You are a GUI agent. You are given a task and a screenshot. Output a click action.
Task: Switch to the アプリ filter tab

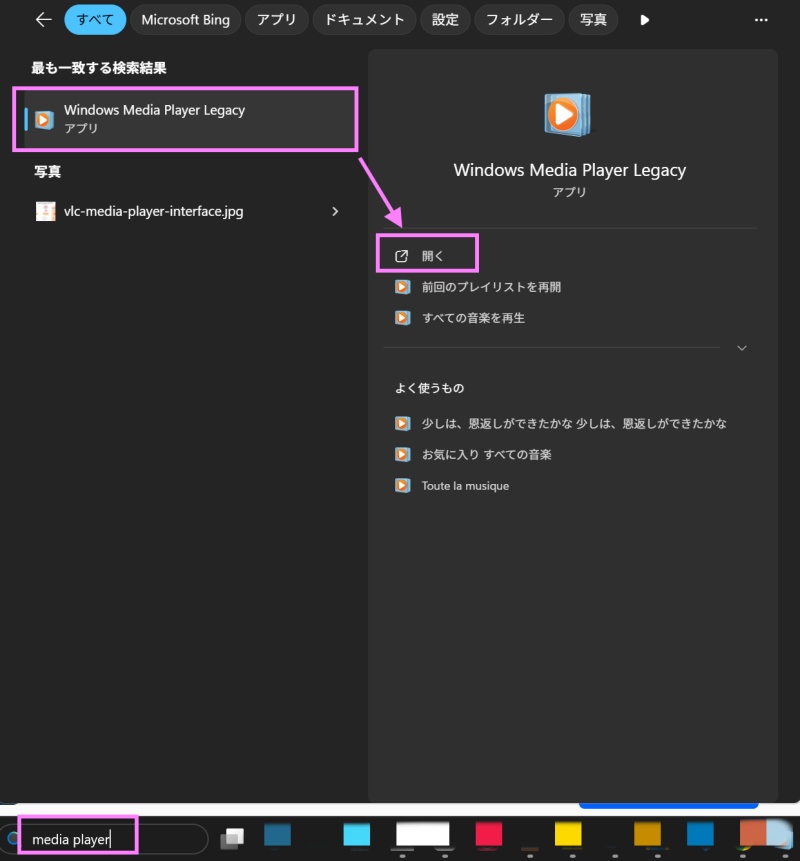point(276,20)
